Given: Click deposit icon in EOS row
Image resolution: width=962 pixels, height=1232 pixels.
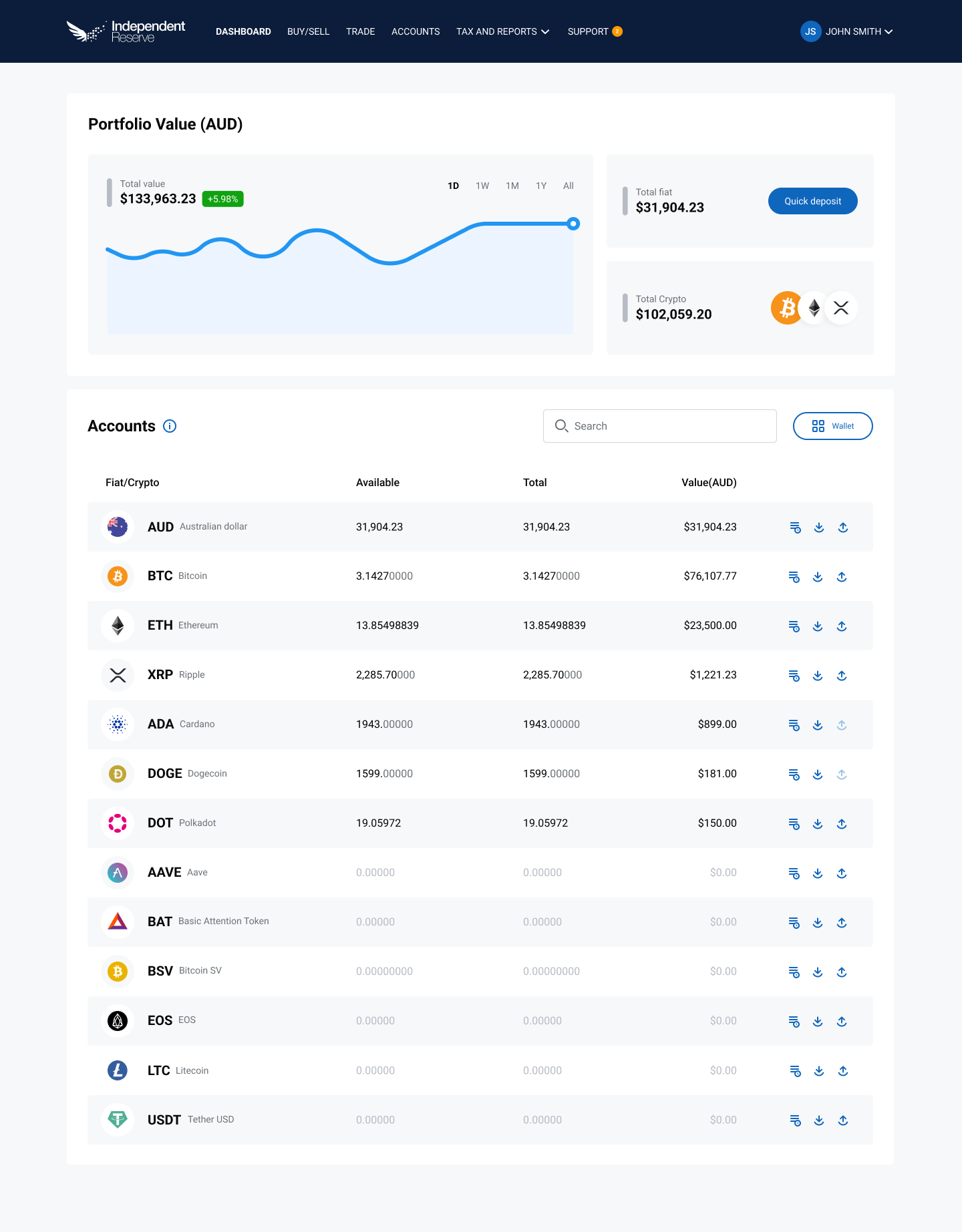Looking at the screenshot, I should pyautogui.click(x=818, y=1022).
